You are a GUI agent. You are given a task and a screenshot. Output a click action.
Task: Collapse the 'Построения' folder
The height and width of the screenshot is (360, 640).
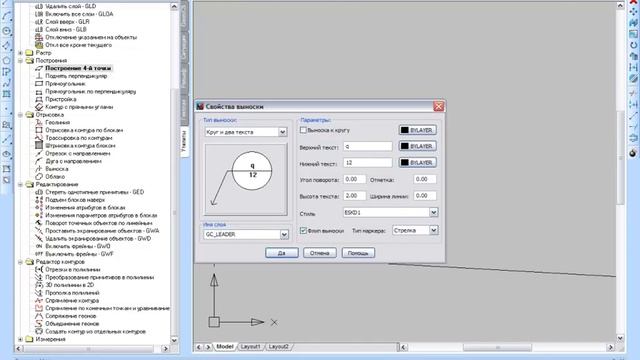pos(20,61)
